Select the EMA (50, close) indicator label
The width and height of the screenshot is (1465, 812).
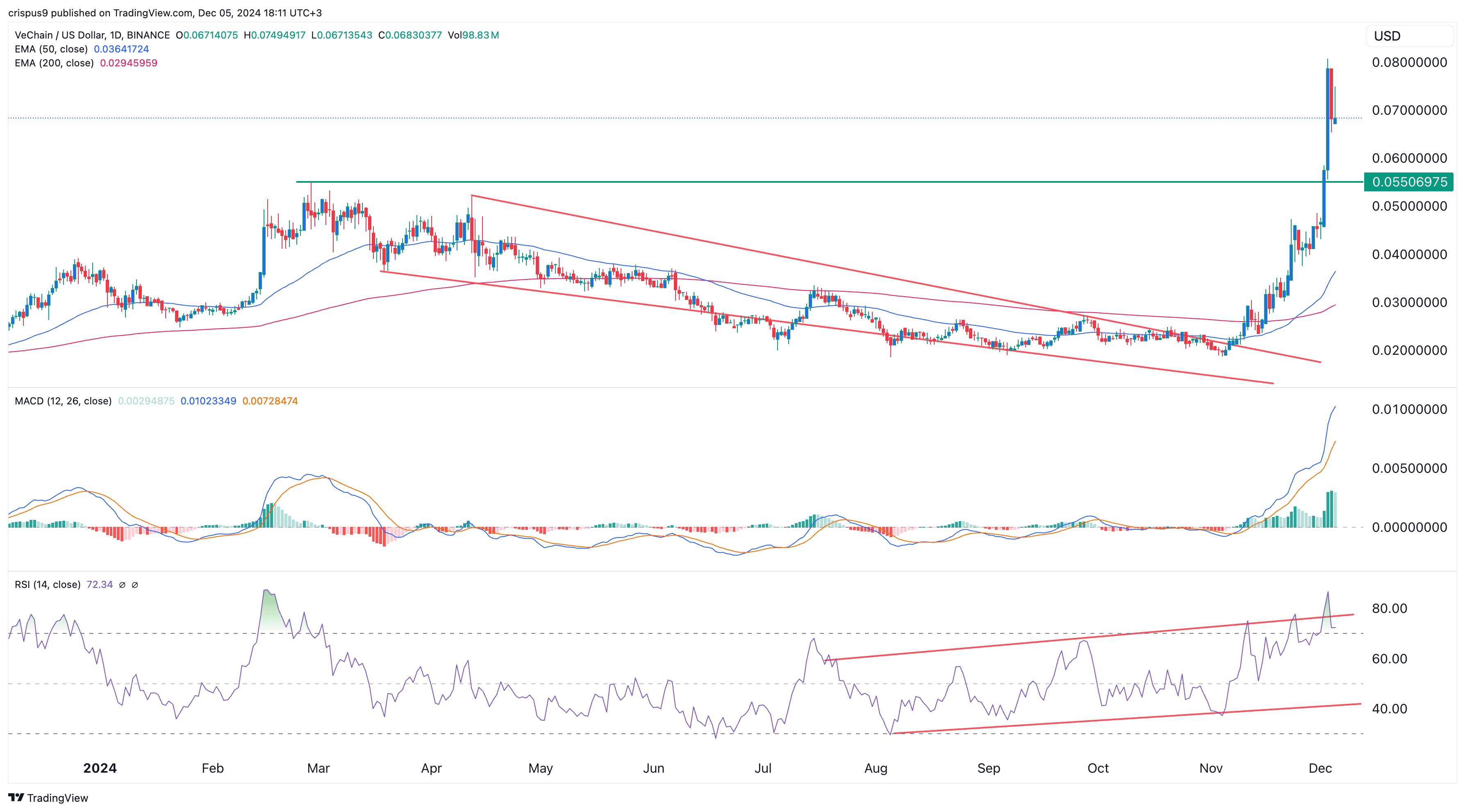51,49
